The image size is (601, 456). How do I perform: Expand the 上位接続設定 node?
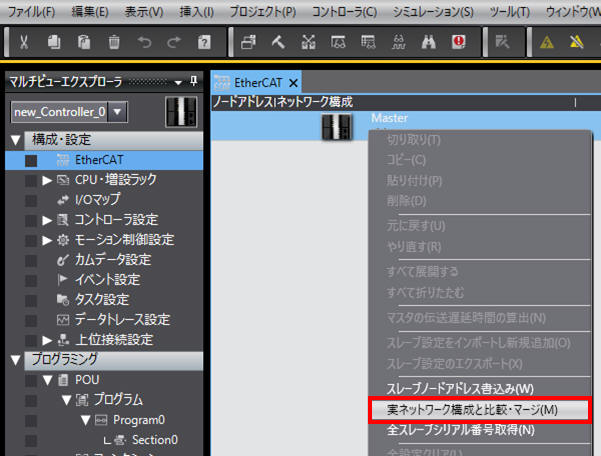pos(47,340)
